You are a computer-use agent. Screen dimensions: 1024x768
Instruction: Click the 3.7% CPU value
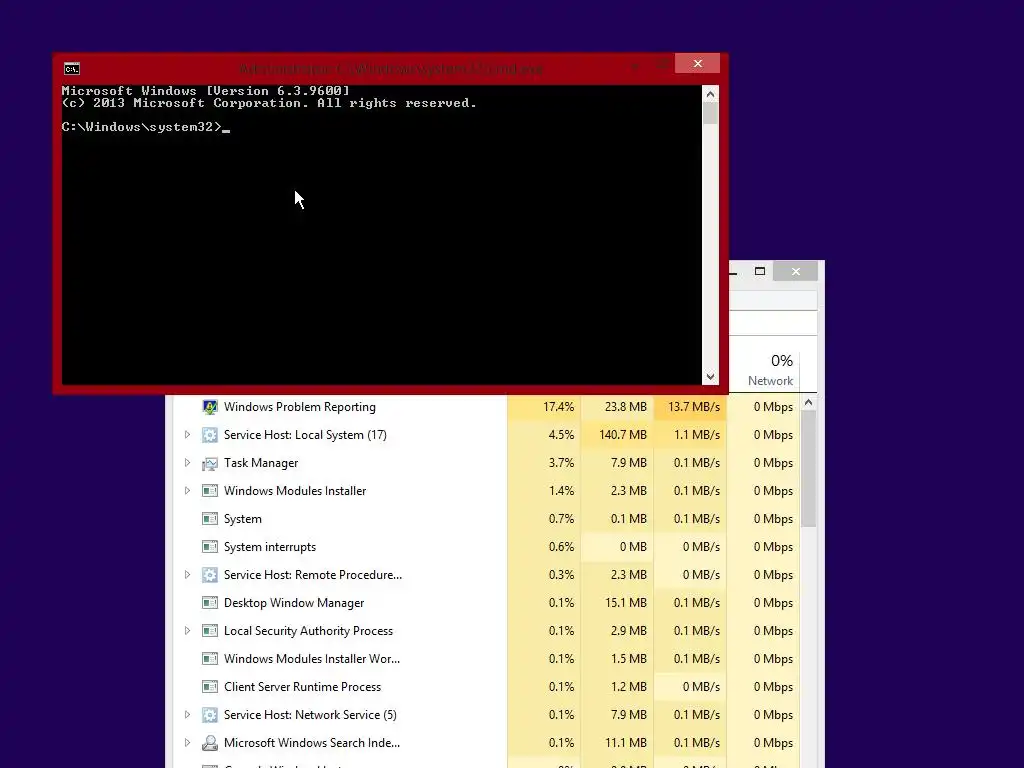561,463
